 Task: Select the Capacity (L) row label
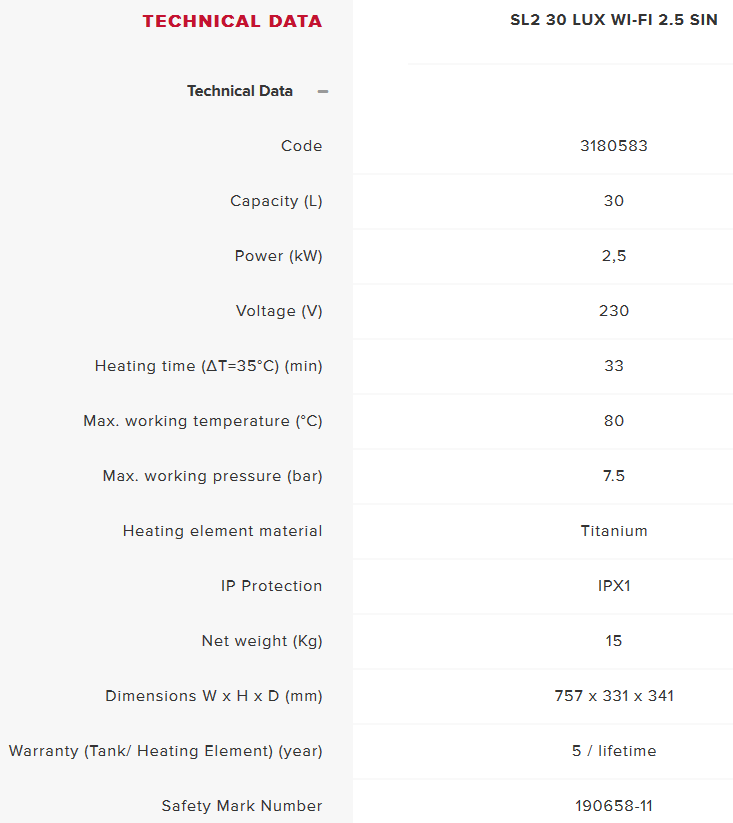(276, 201)
